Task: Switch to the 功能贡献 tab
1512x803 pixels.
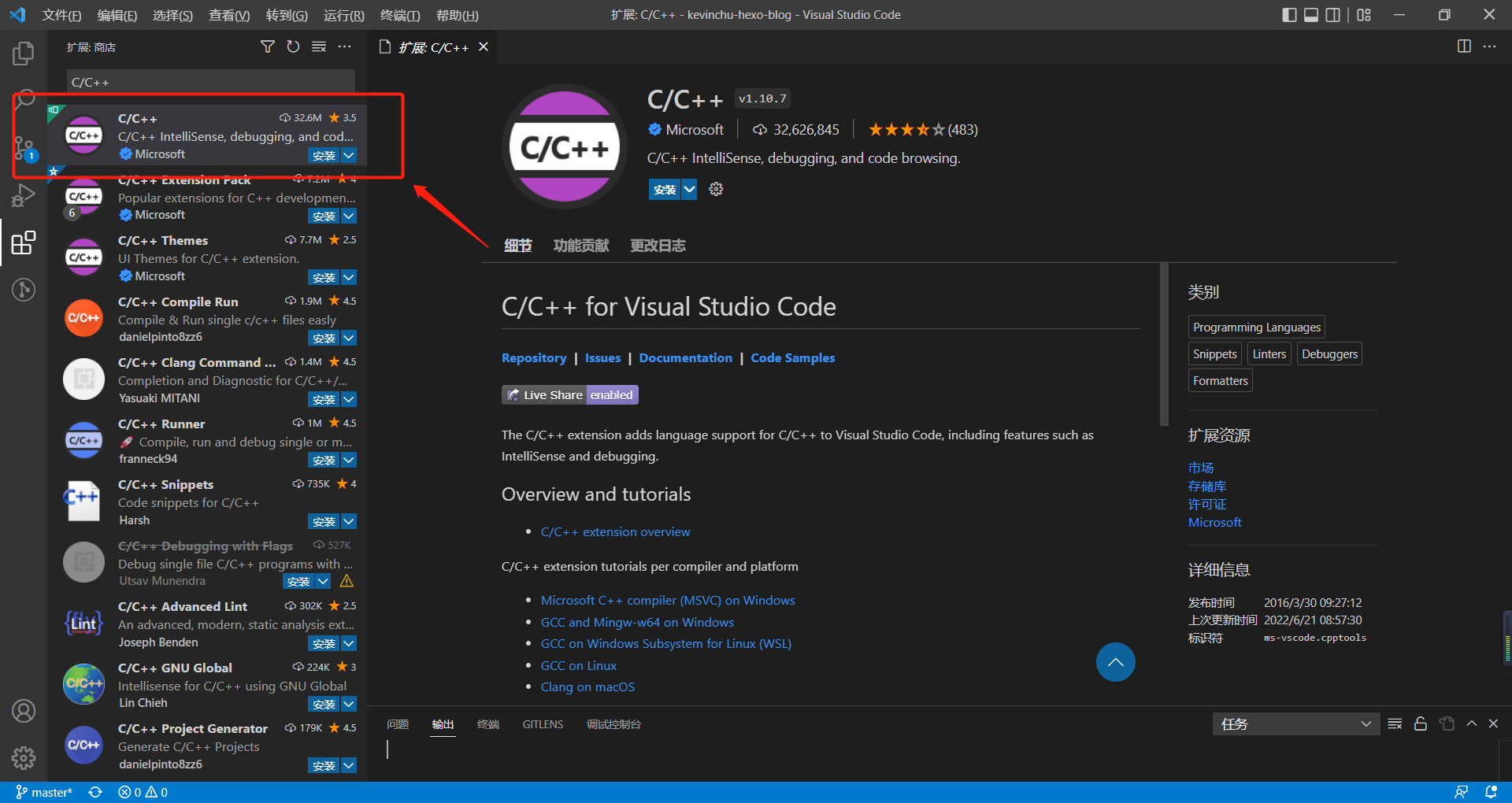Action: [581, 246]
